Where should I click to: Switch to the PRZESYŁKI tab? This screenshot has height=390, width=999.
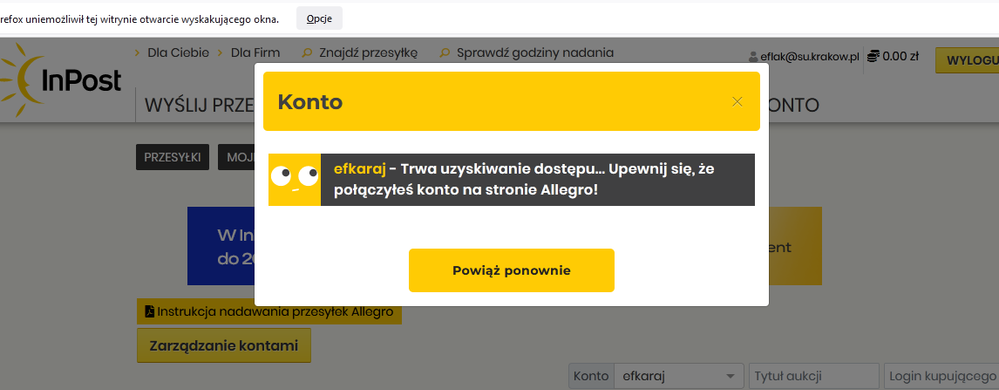click(173, 157)
